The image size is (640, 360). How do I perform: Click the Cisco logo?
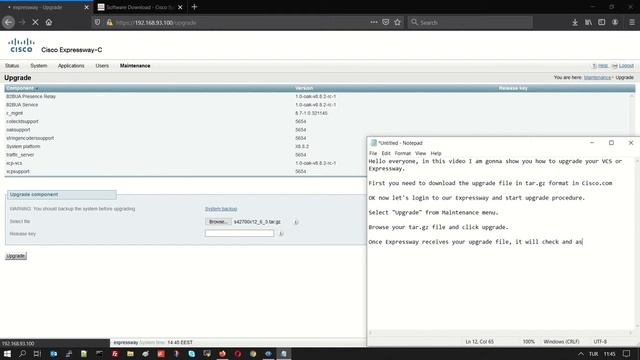pyautogui.click(x=21, y=45)
